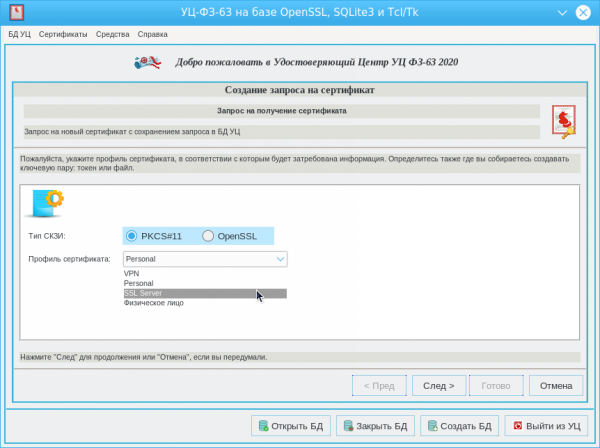Click the logo beside the welcome heading
Screen dimensions: 600x448
click(x=150, y=62)
